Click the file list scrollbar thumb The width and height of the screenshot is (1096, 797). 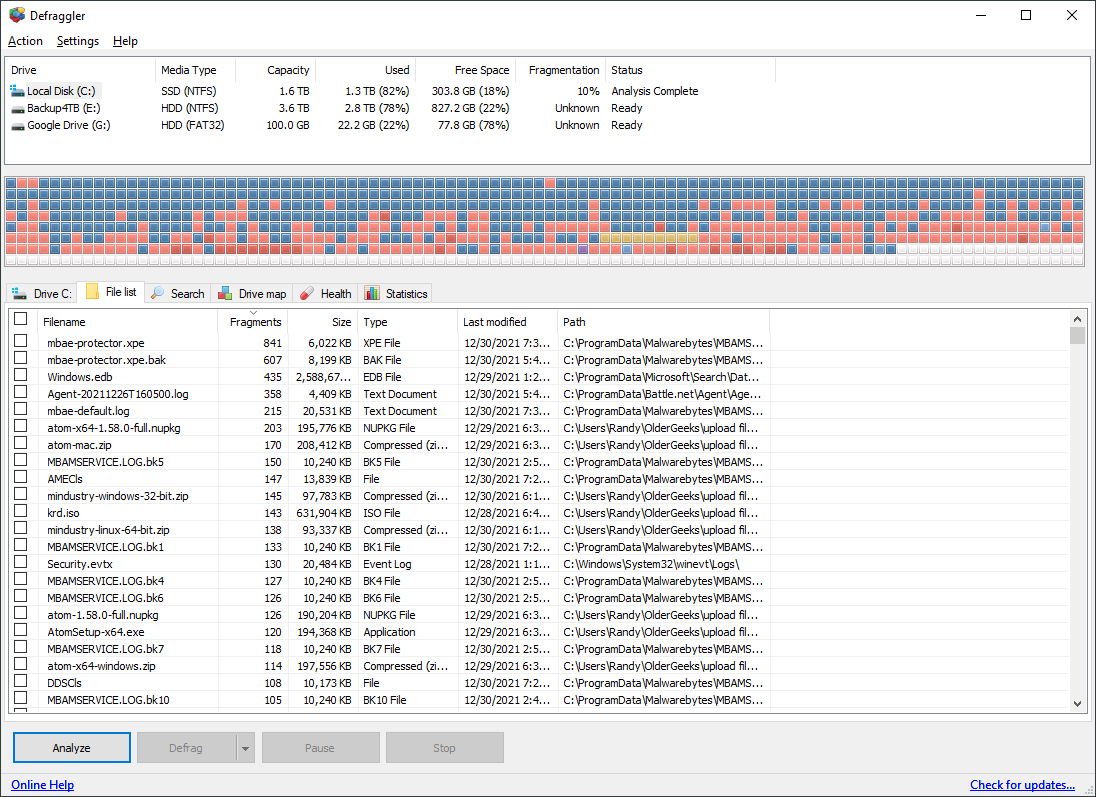click(1077, 336)
